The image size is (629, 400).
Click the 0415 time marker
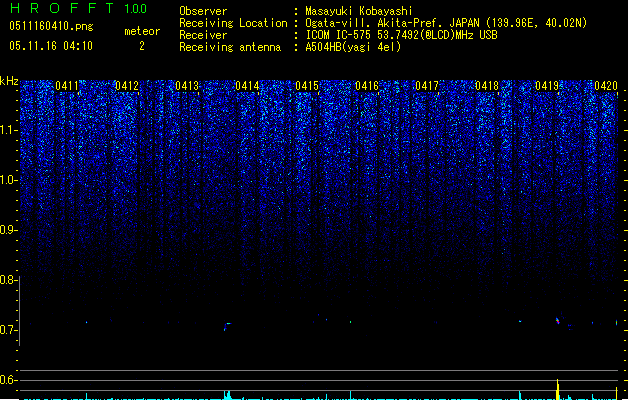[307, 86]
